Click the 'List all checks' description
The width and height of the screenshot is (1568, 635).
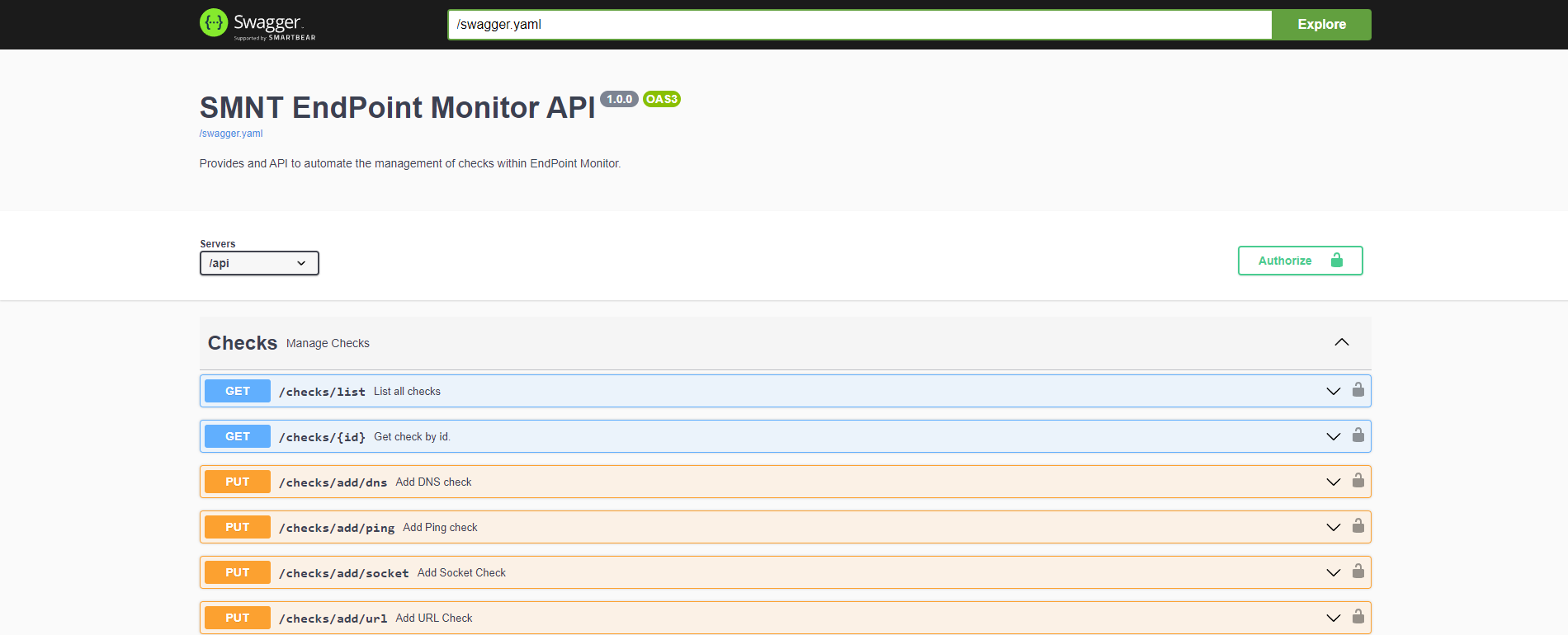pyautogui.click(x=407, y=391)
